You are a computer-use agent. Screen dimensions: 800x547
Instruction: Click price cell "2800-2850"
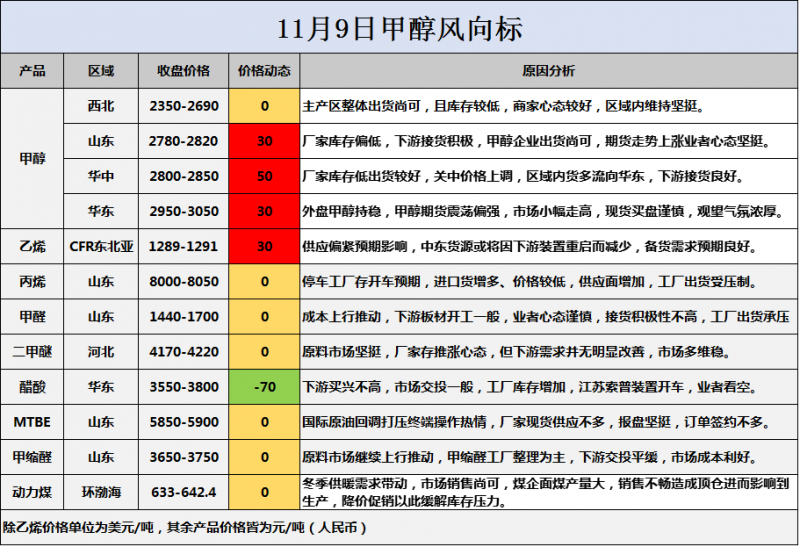click(184, 176)
